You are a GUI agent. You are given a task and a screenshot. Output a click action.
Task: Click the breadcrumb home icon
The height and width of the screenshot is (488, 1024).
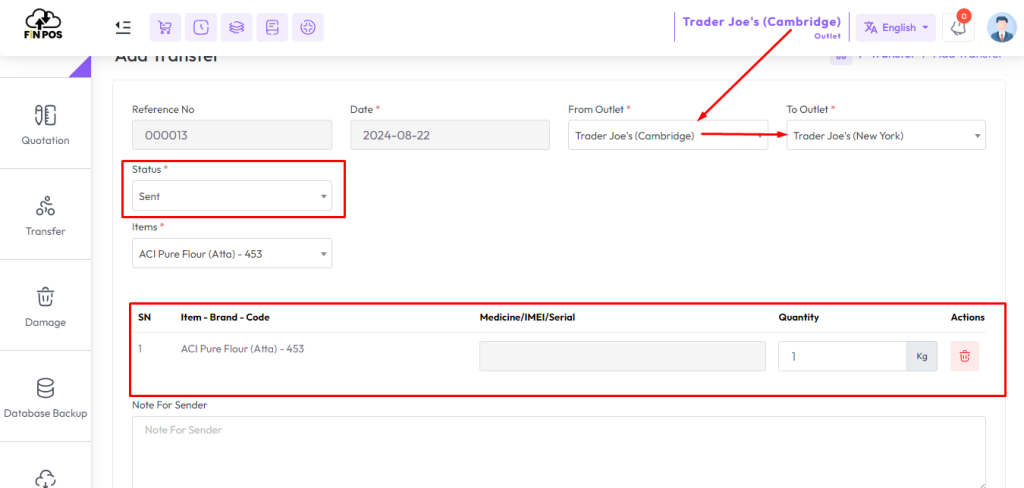(x=841, y=57)
